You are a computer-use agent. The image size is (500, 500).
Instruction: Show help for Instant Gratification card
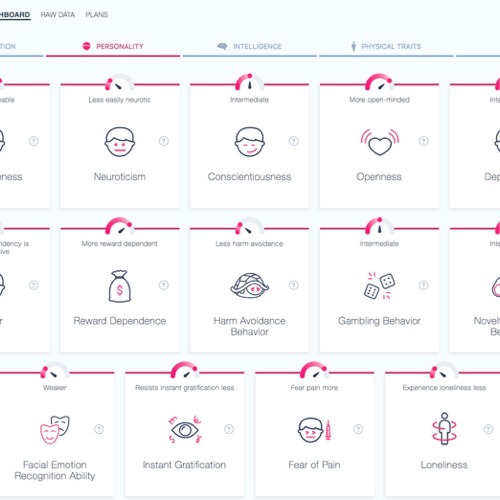coord(229,429)
